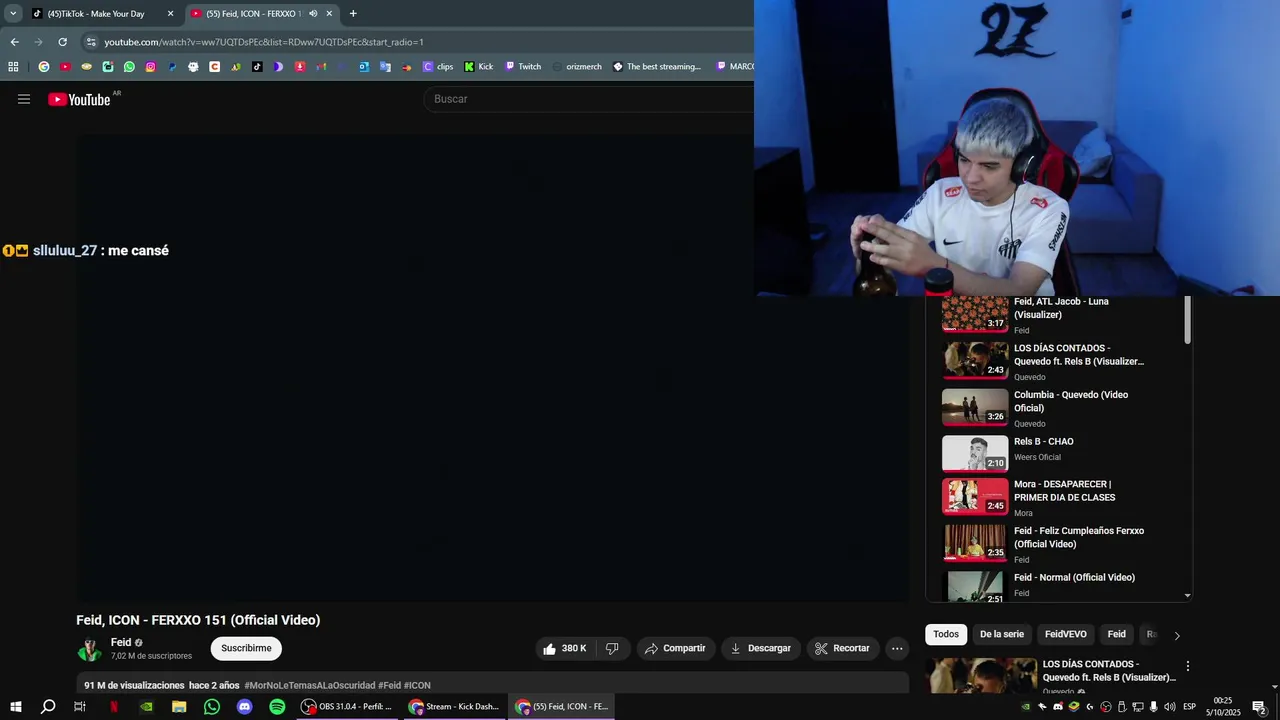The width and height of the screenshot is (1280, 720).
Task: Open Discord from the taskbar
Action: pyautogui.click(x=245, y=707)
